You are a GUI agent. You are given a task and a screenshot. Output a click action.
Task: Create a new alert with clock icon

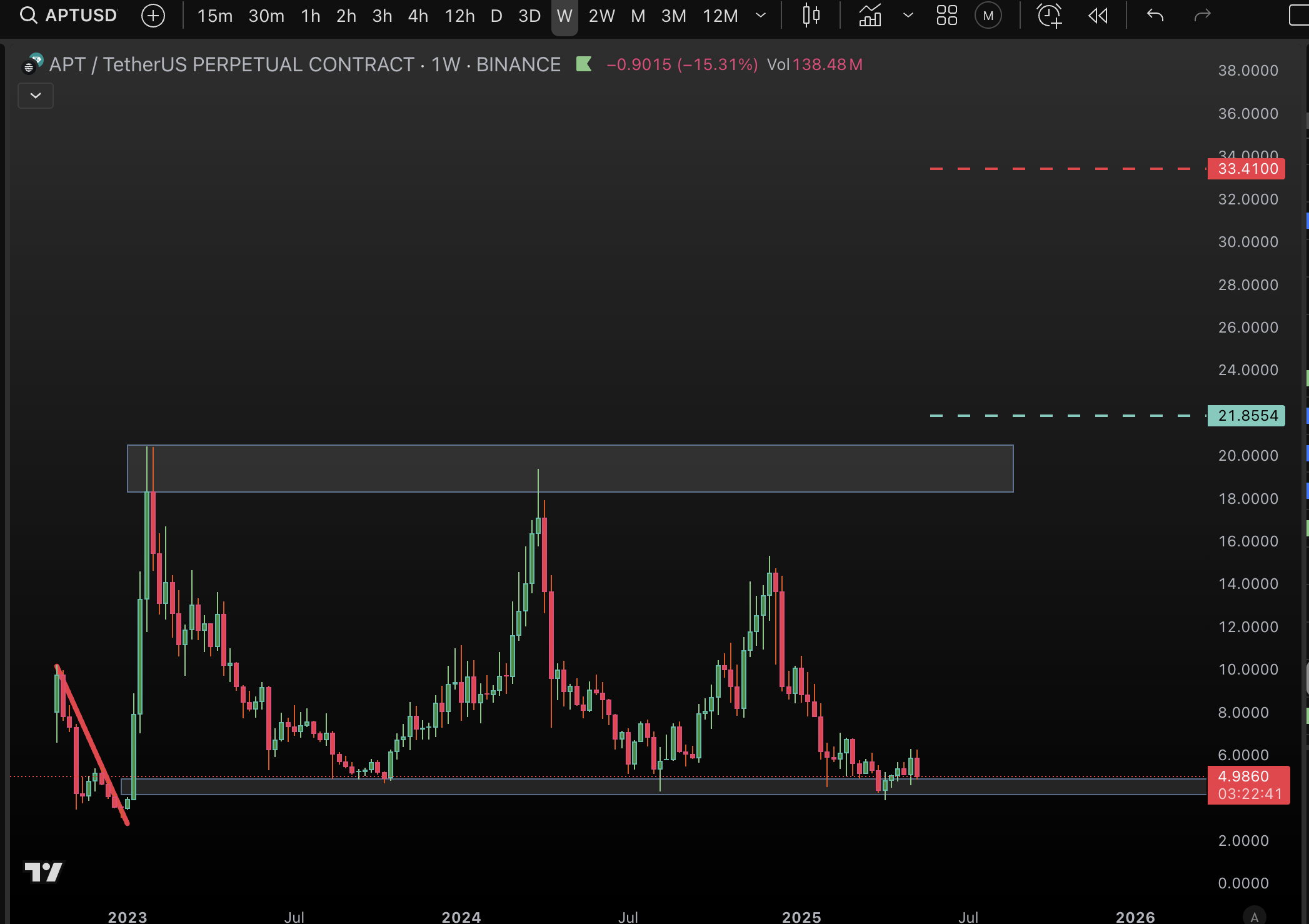(x=1050, y=16)
